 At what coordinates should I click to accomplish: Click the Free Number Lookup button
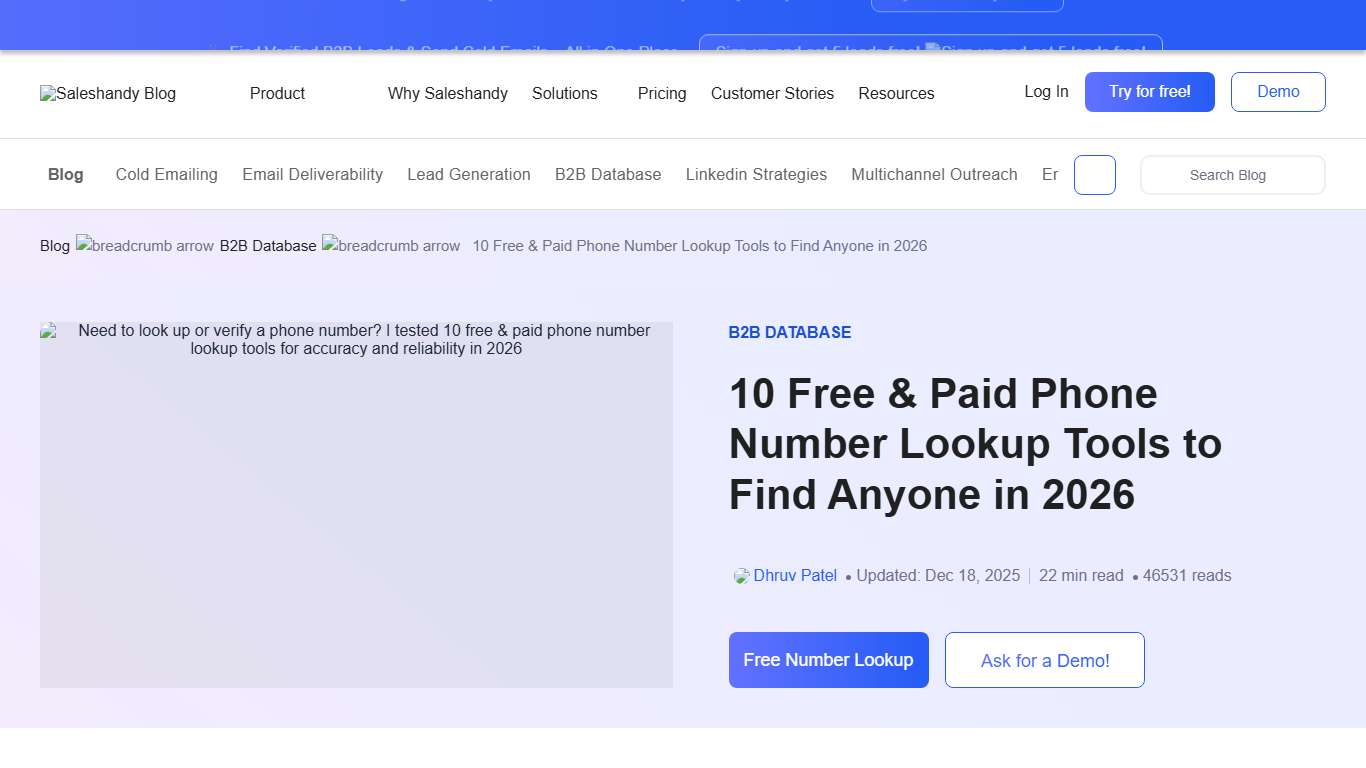coord(828,660)
